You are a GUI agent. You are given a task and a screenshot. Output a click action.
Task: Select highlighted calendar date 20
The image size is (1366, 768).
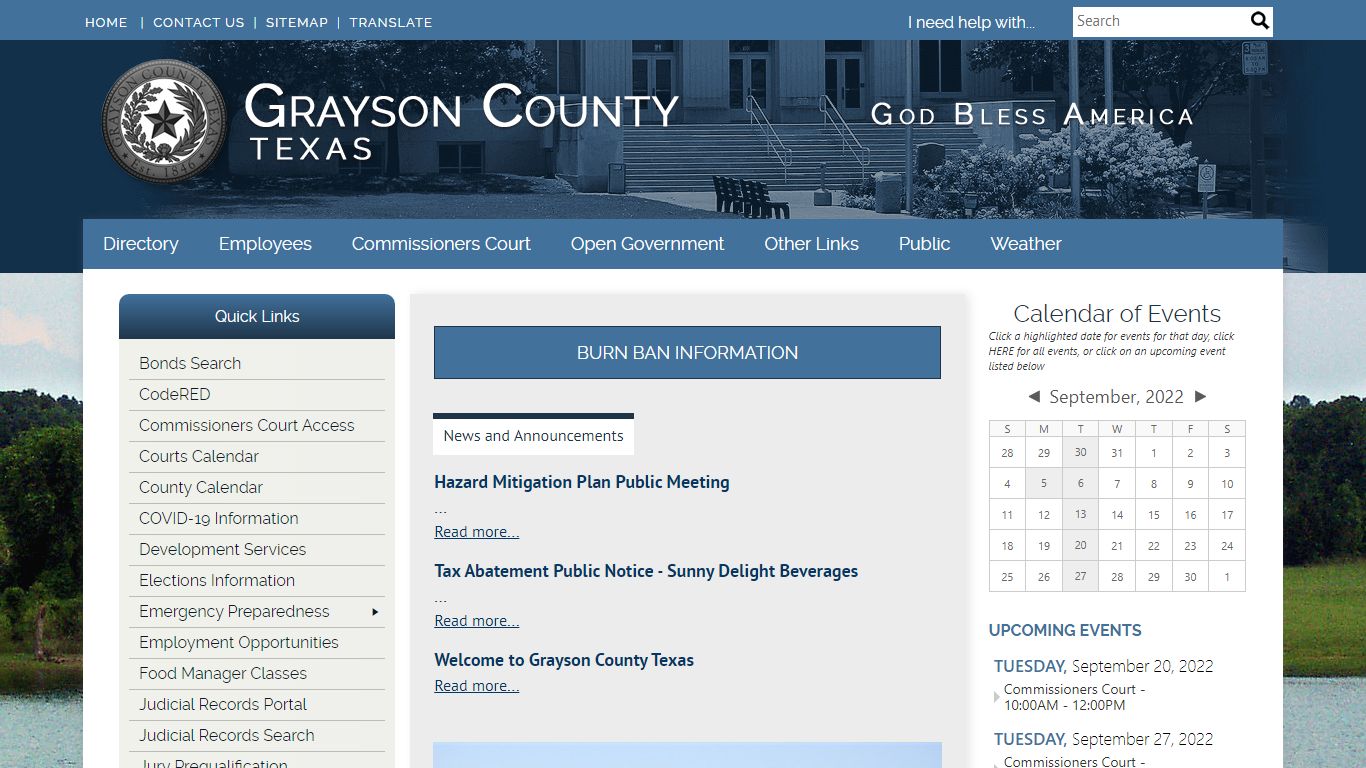[1080, 546]
